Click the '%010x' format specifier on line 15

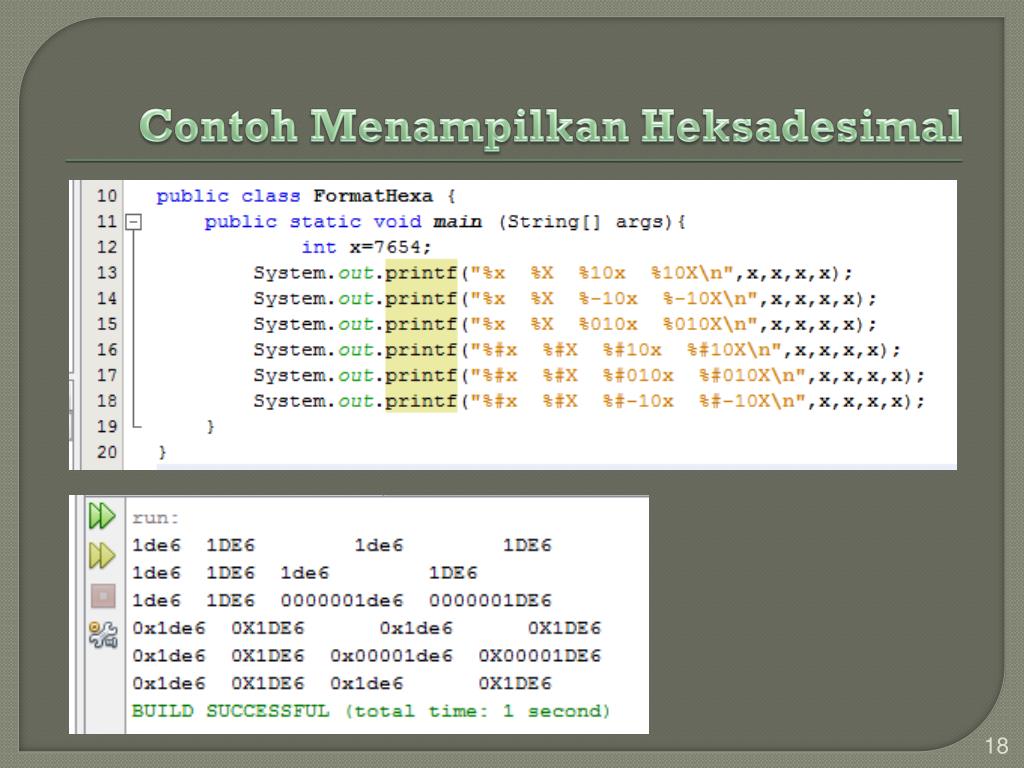pyautogui.click(x=608, y=324)
